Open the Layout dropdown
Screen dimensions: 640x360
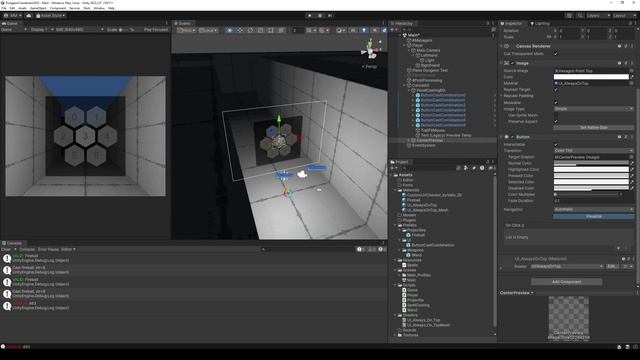(624, 16)
